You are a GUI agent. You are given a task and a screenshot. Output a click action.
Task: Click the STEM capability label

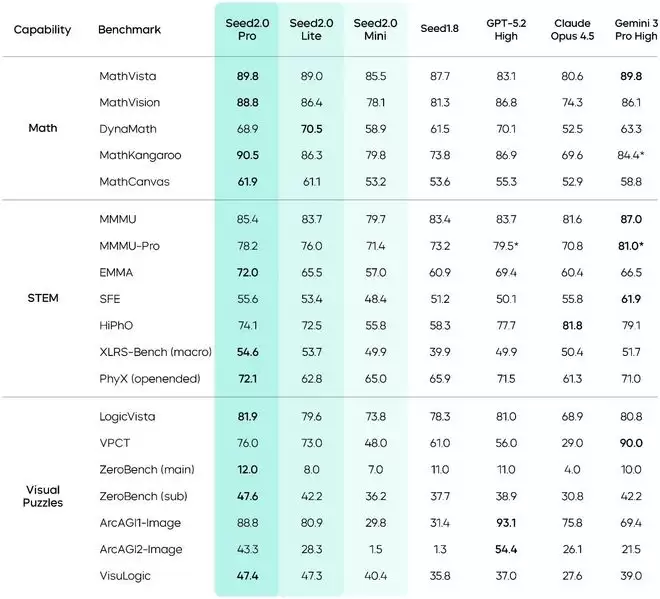click(x=42, y=297)
